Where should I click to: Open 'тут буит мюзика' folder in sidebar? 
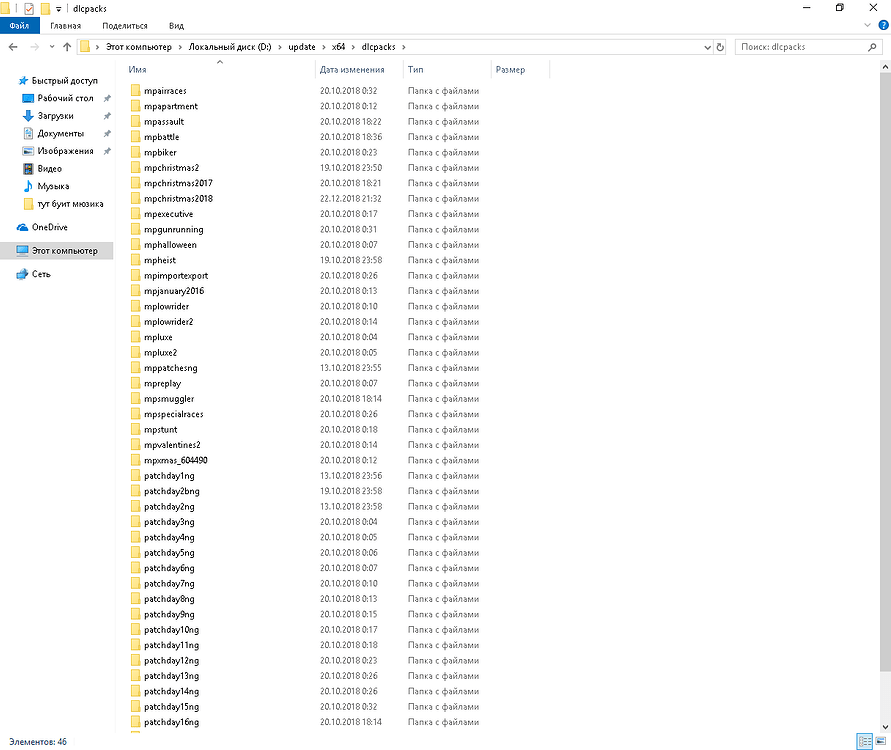pos(63,204)
